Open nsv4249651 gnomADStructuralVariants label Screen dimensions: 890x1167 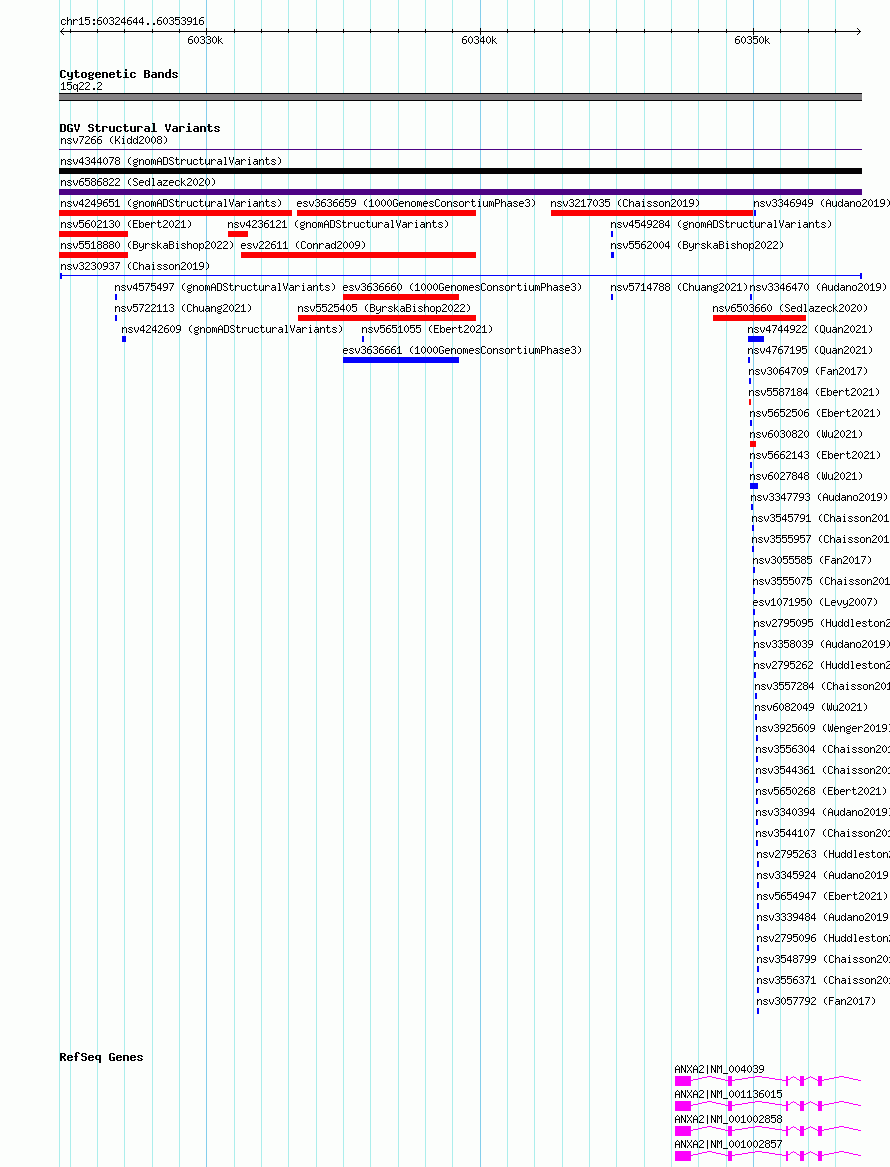pos(171,203)
